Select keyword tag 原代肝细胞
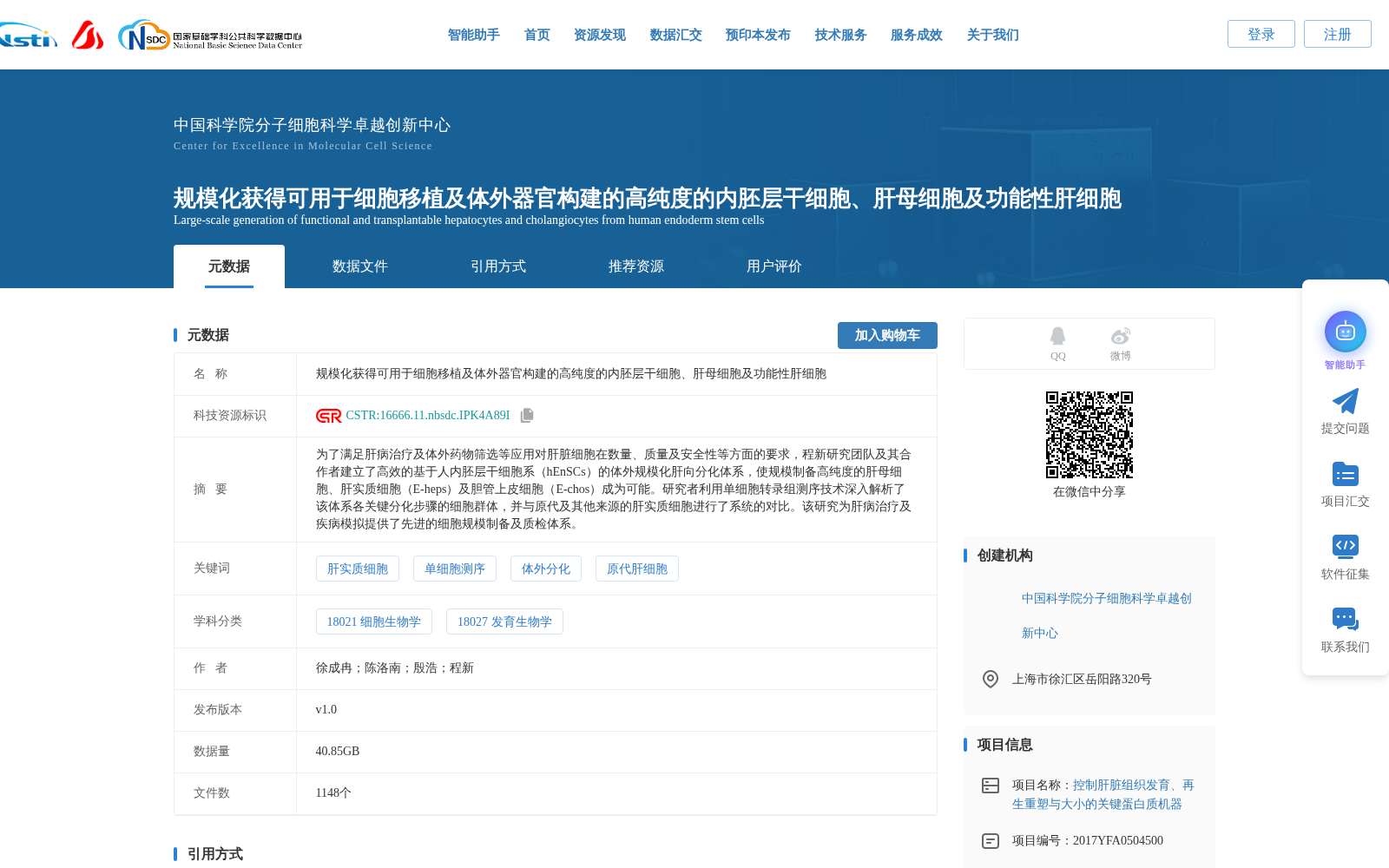 (637, 569)
